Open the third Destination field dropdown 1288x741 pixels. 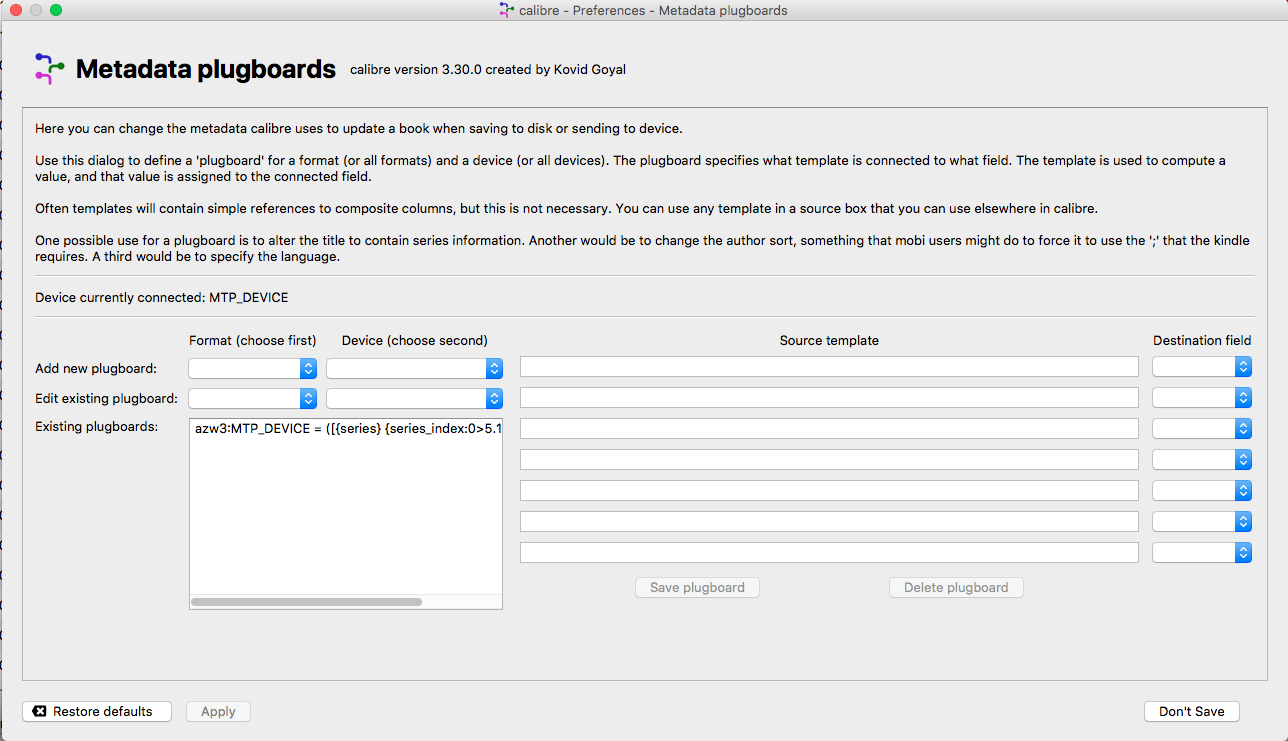pyautogui.click(x=1202, y=429)
